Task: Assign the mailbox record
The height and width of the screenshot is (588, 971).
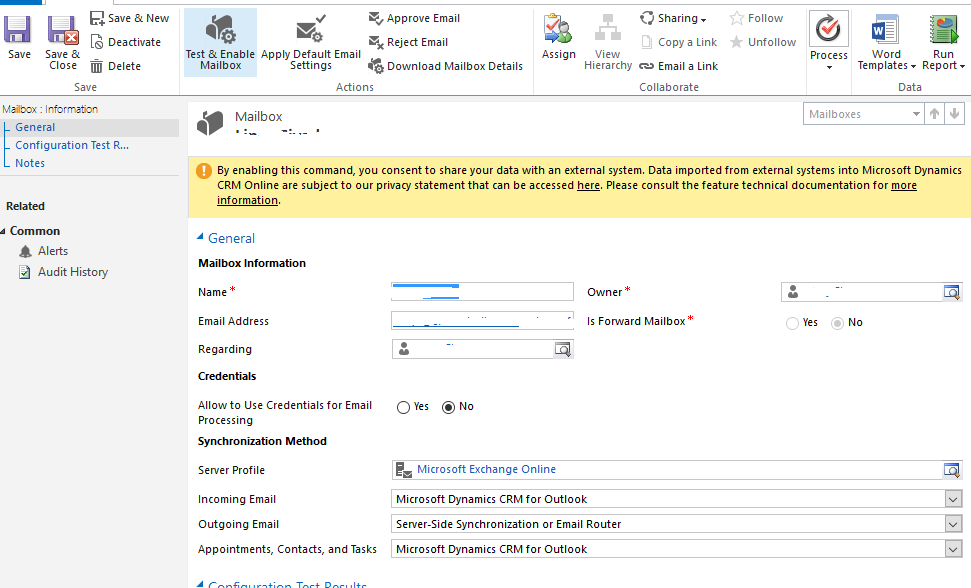Action: pos(559,37)
